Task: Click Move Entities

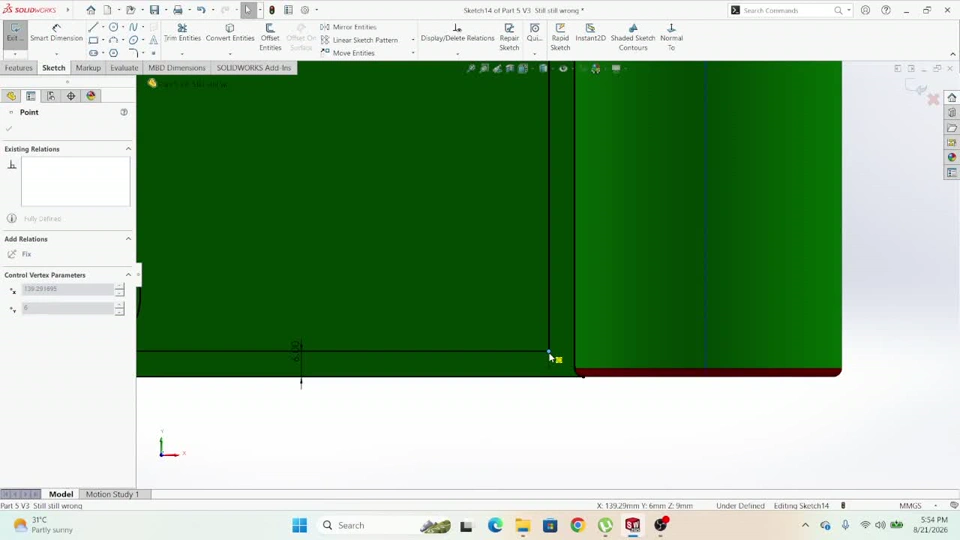Action: tap(347, 53)
